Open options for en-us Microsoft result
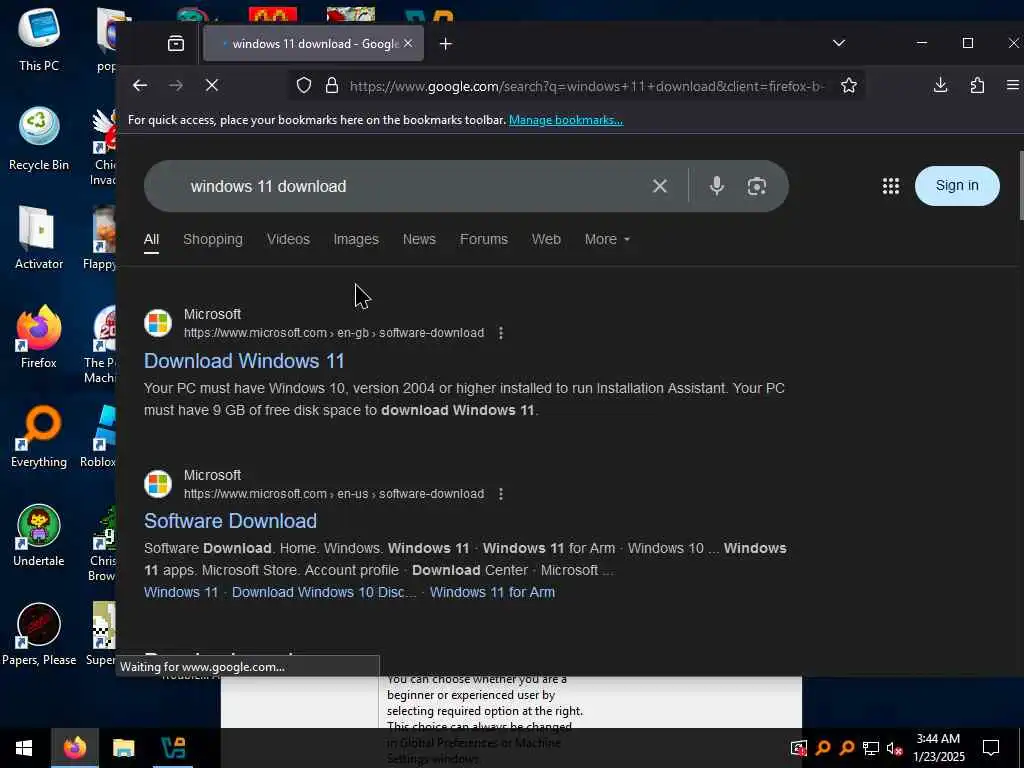 [x=501, y=494]
